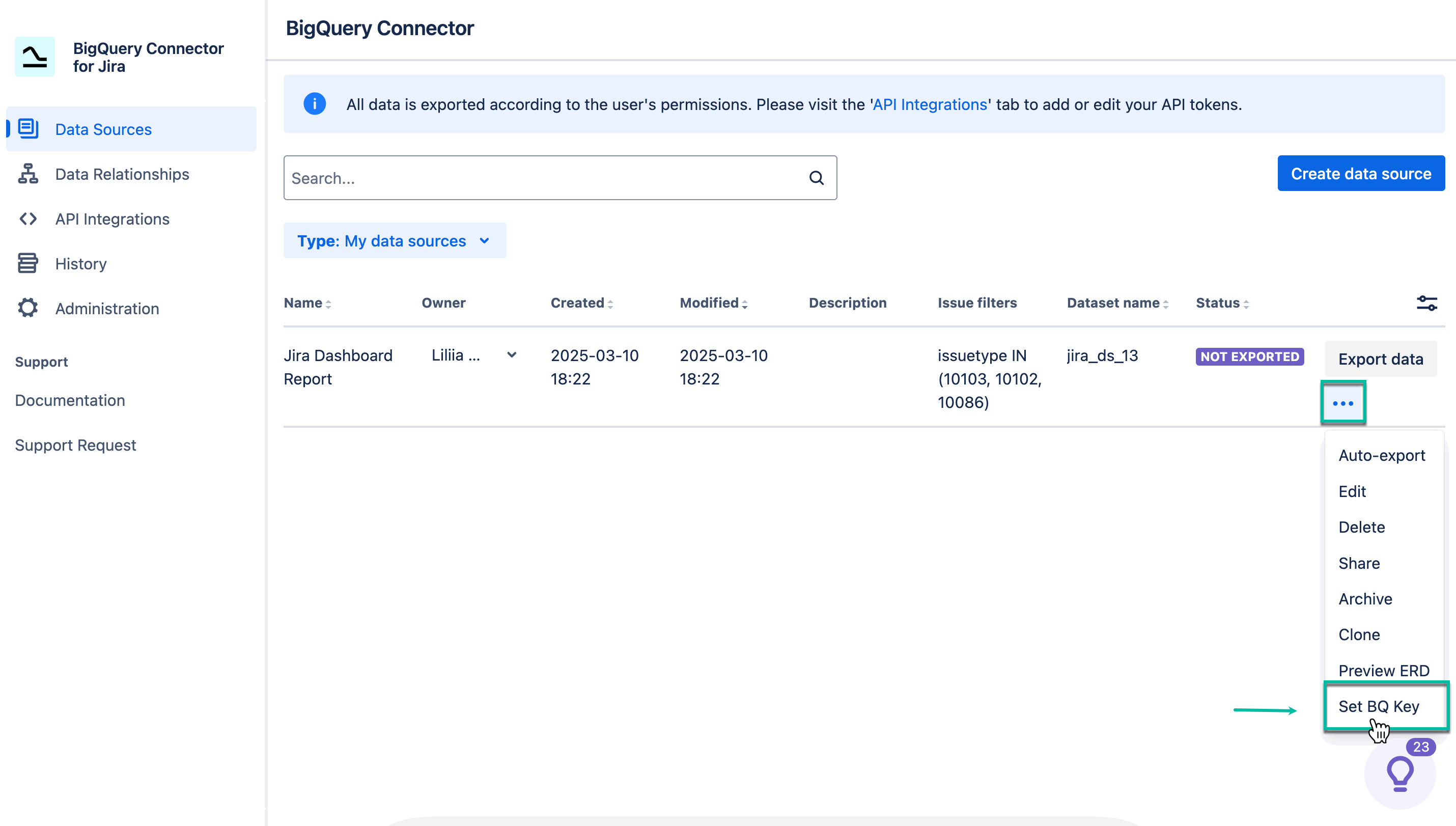The image size is (1456, 826).
Task: Open the Type: My data sources filter
Action: click(395, 240)
